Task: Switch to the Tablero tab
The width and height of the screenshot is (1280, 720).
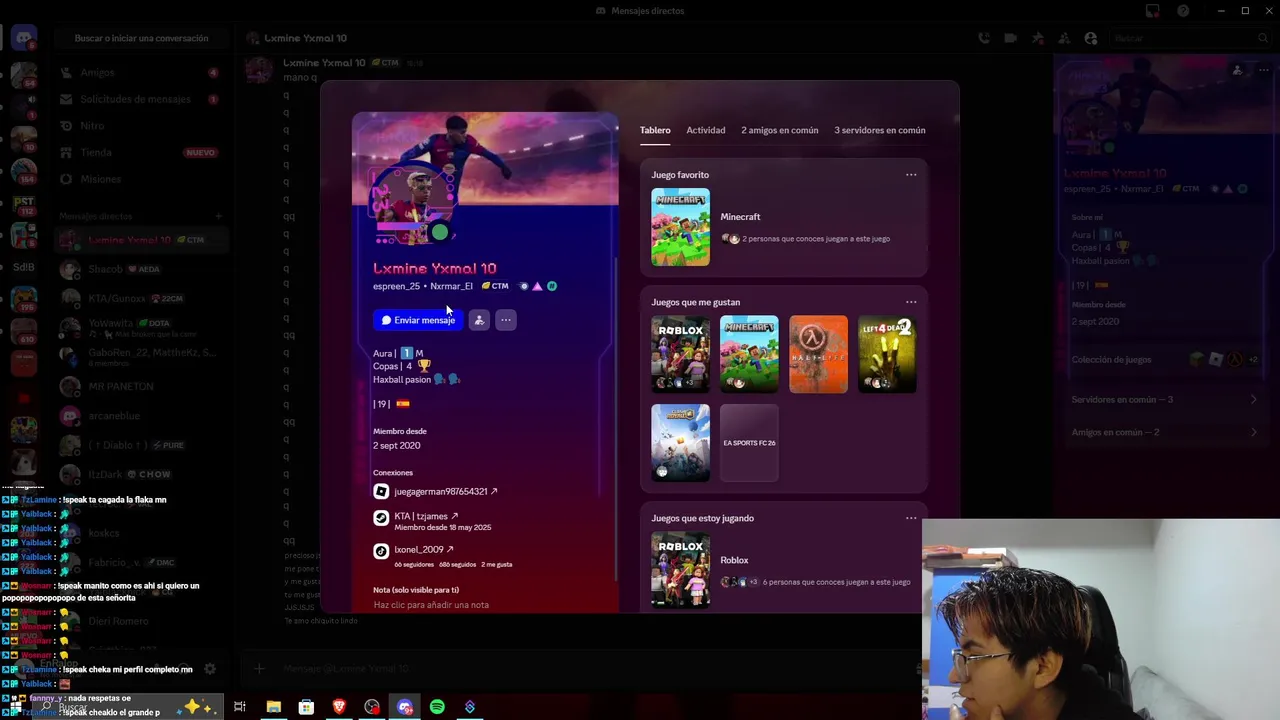Action: pos(655,130)
